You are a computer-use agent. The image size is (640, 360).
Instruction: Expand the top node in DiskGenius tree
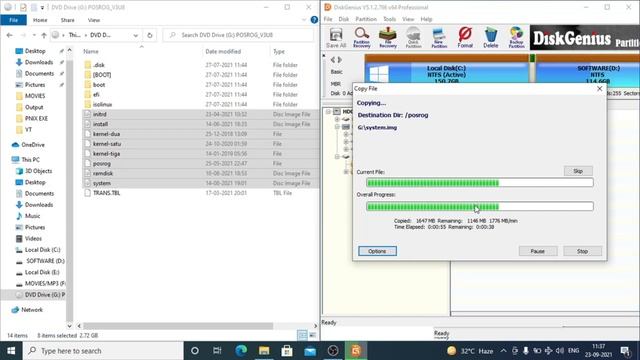tap(329, 111)
